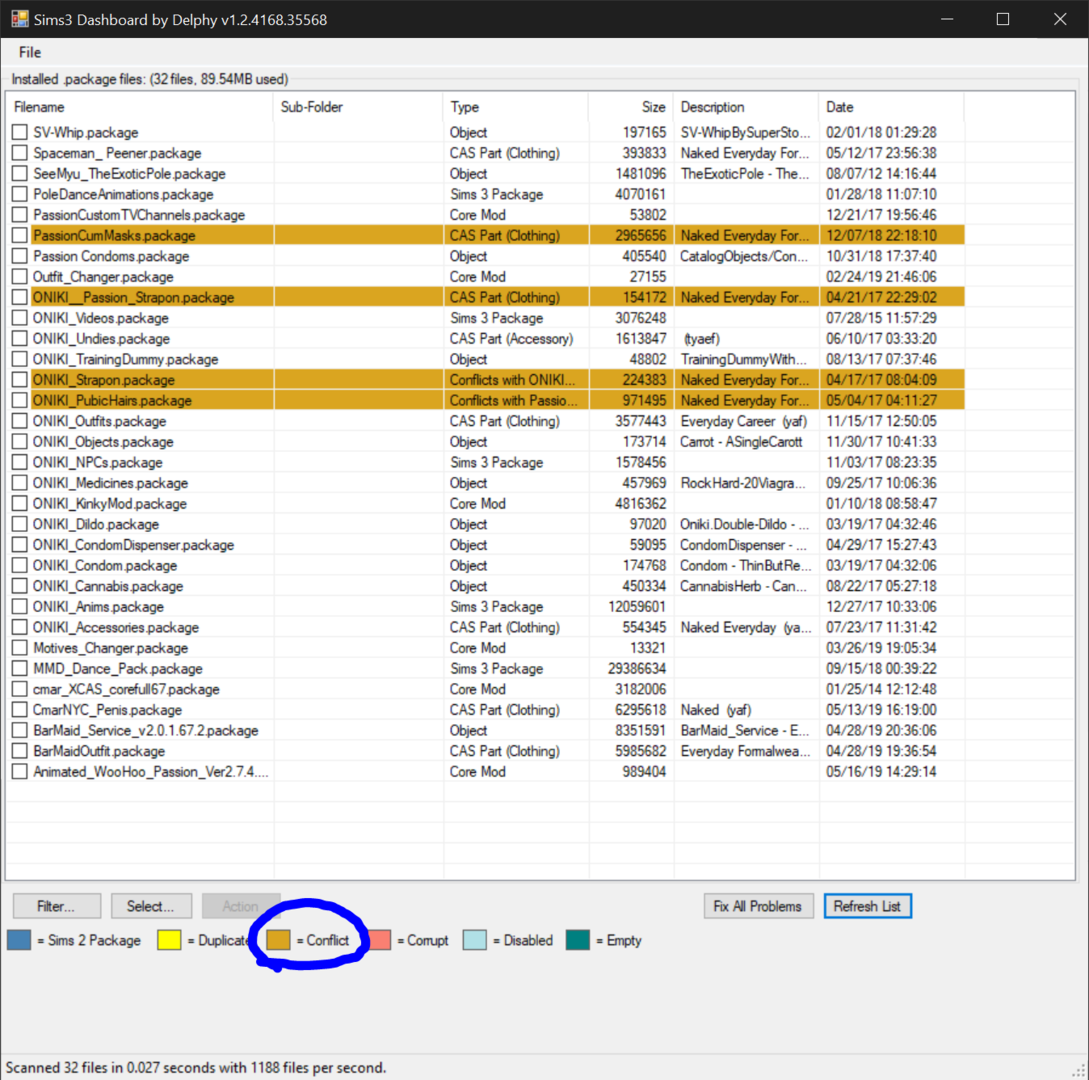The width and height of the screenshot is (1089, 1080).
Task: Click date 01/25/14 12:12:48
Action: 881,689
